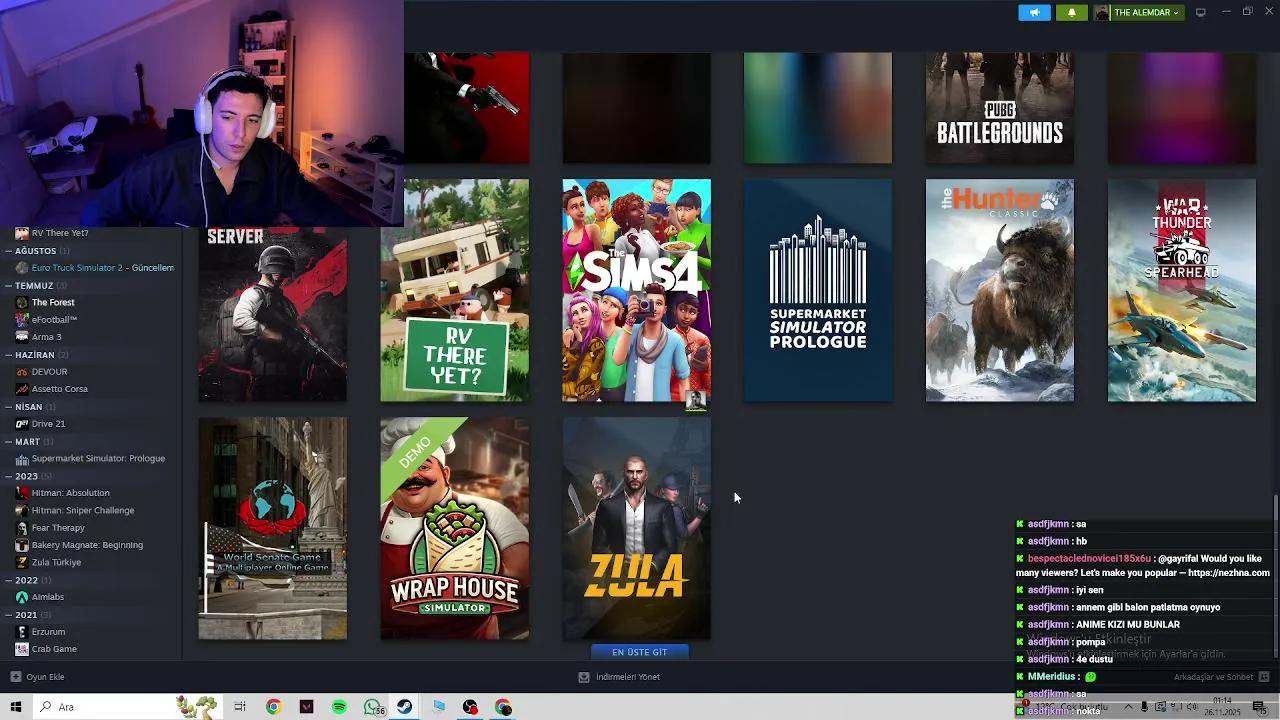Open Task View on the taskbar

click(x=240, y=707)
